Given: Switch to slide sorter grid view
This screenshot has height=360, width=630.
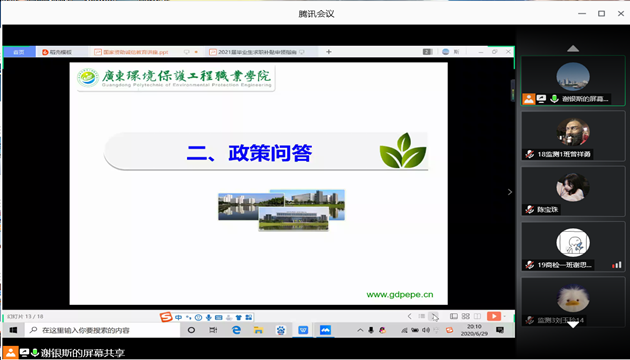Looking at the screenshot, I should click(466, 316).
